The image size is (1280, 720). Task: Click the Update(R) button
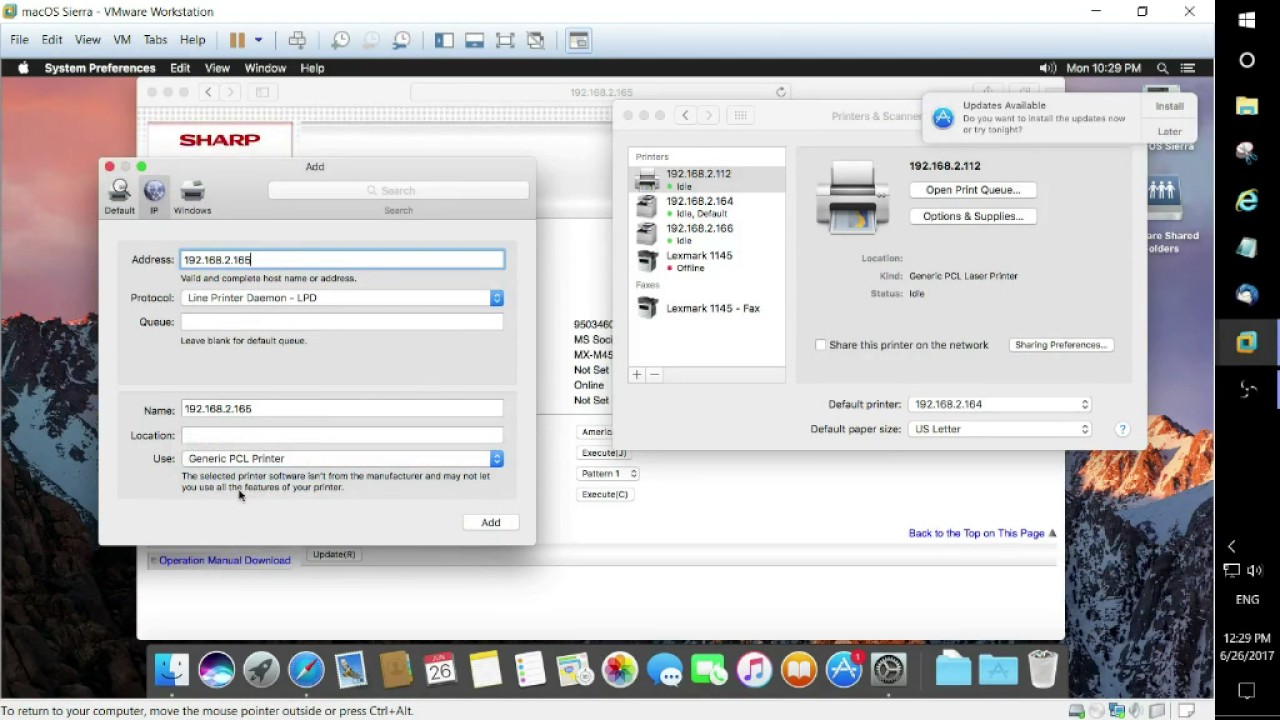point(334,554)
